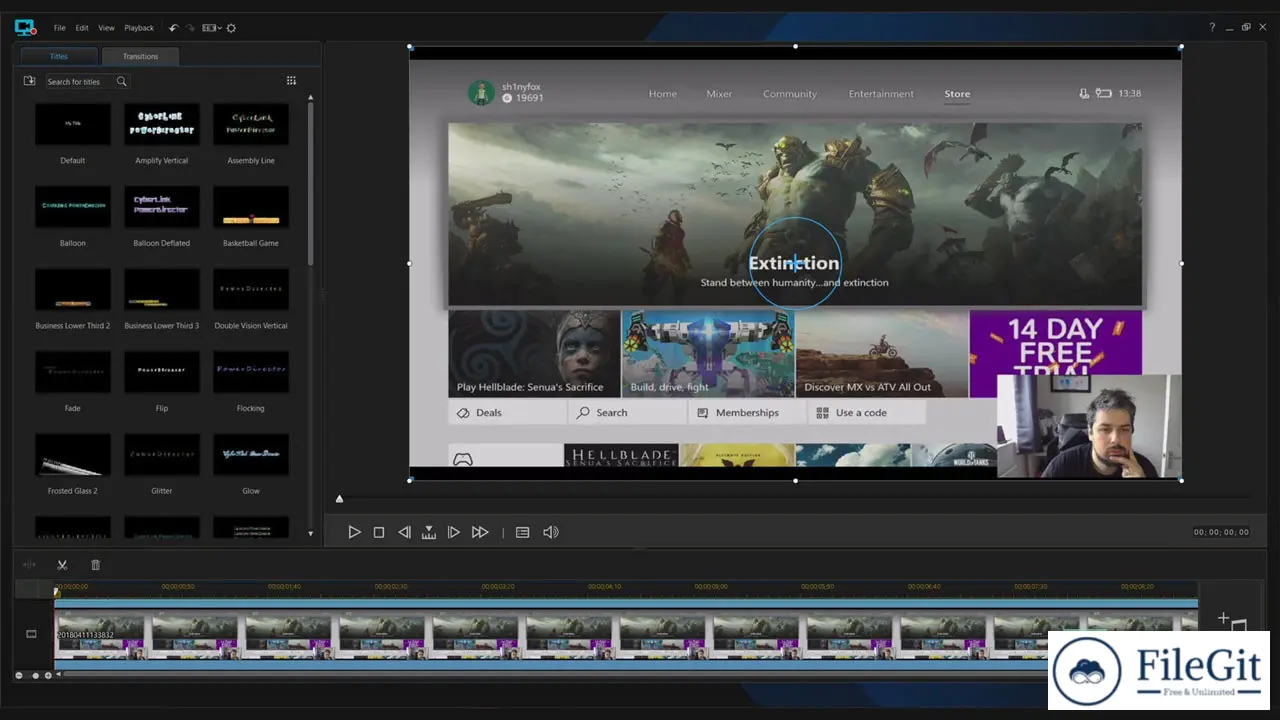Switch to the Titles tab
The width and height of the screenshot is (1280, 720).
point(59,56)
